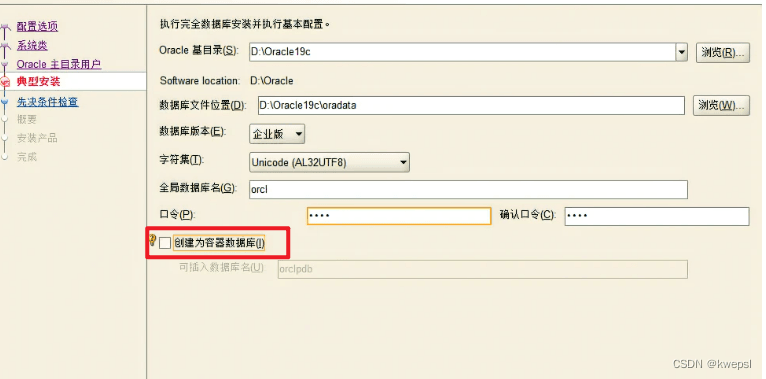Click the 执行完全数据库安装并执行基本配置 description text
Image resolution: width=766 pixels, height=379 pixels.
click(245, 23)
